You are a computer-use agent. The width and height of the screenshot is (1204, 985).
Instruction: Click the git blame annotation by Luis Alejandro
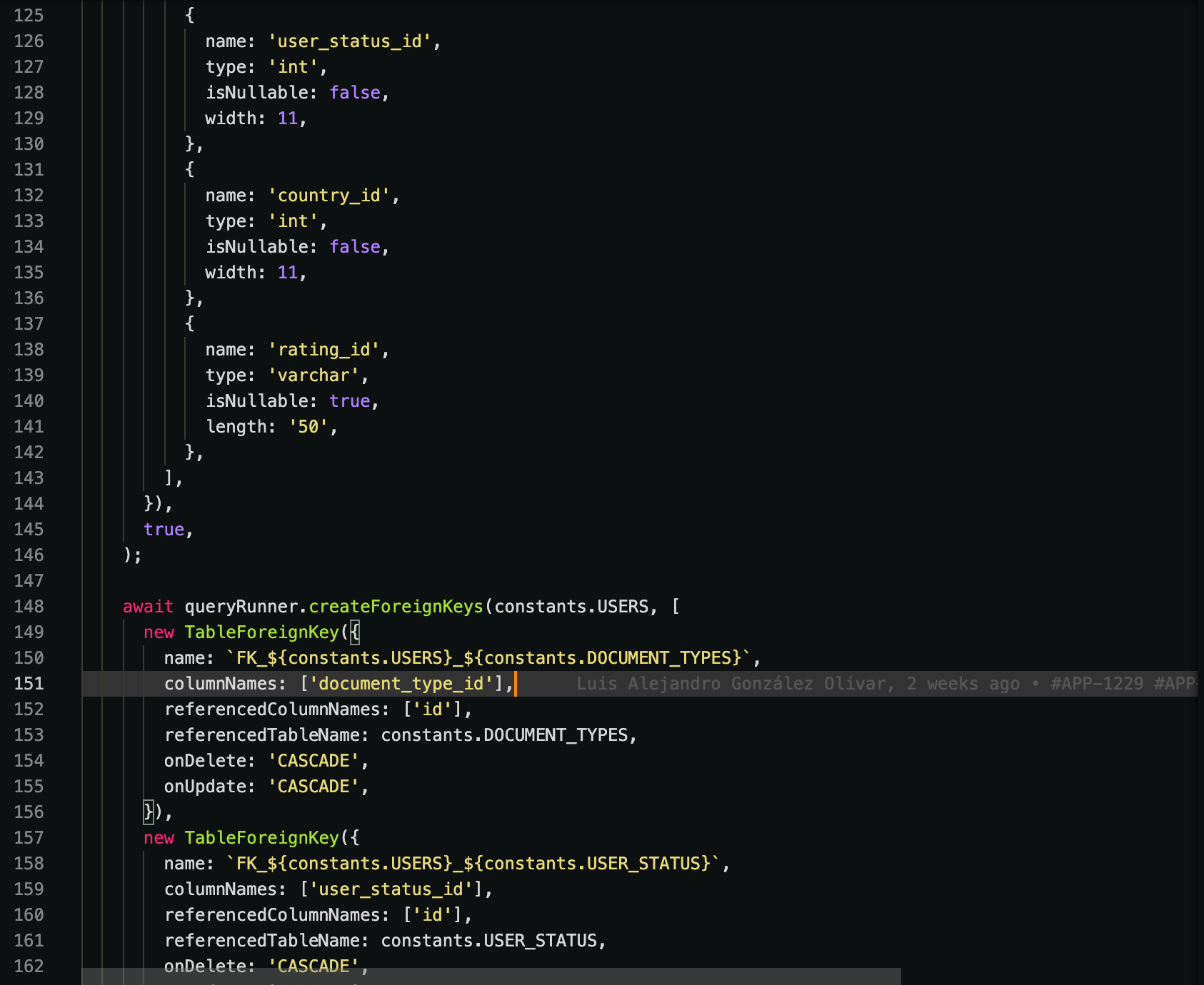[887, 684]
